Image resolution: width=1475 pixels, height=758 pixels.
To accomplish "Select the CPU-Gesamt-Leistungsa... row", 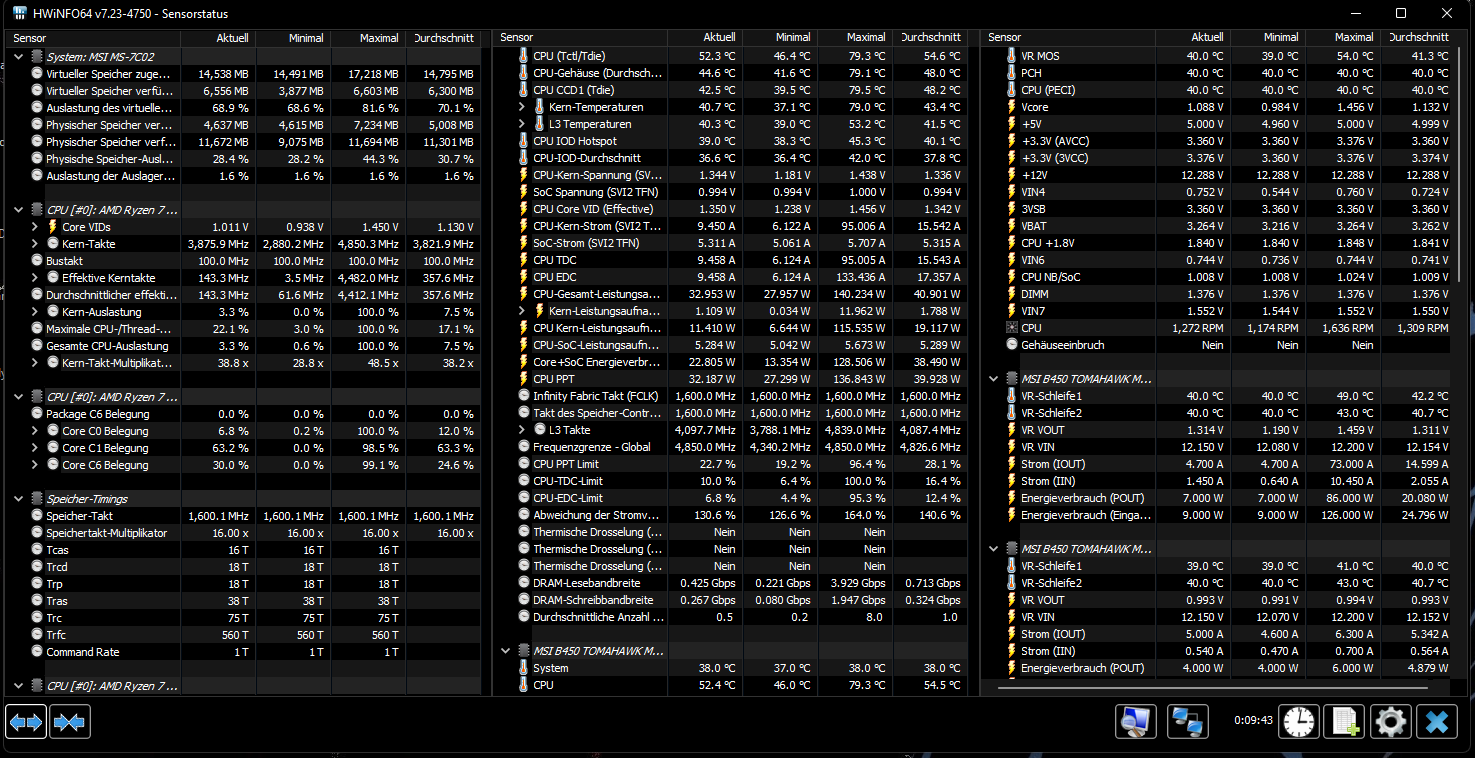I will (731, 294).
